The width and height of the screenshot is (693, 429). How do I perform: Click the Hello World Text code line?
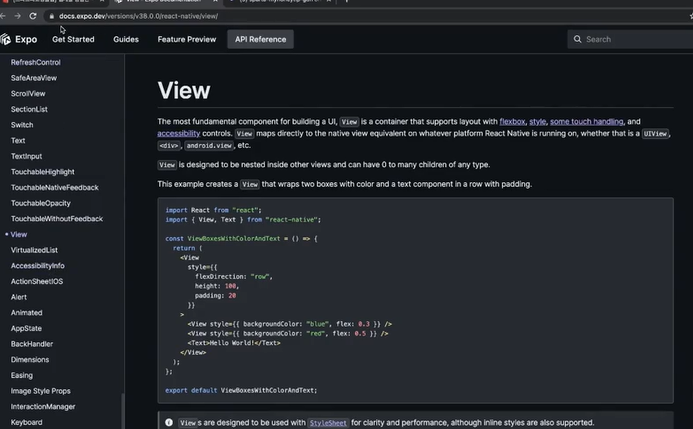(x=234, y=343)
